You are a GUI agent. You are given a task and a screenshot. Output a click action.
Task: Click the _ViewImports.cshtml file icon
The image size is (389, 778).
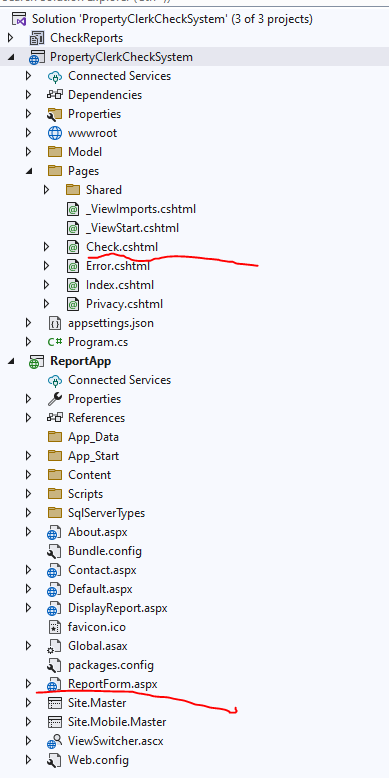tap(73, 209)
